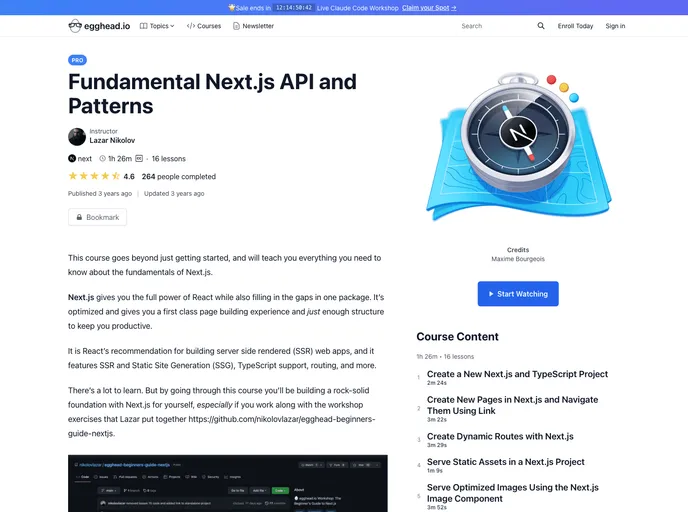
Task: Click the Course Content heading
Action: 457,337
